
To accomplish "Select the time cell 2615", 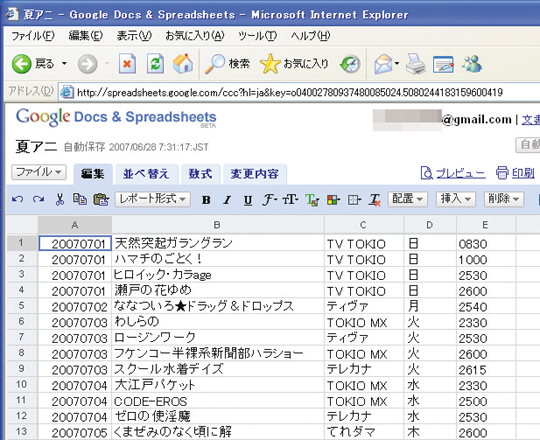I will click(x=486, y=369).
